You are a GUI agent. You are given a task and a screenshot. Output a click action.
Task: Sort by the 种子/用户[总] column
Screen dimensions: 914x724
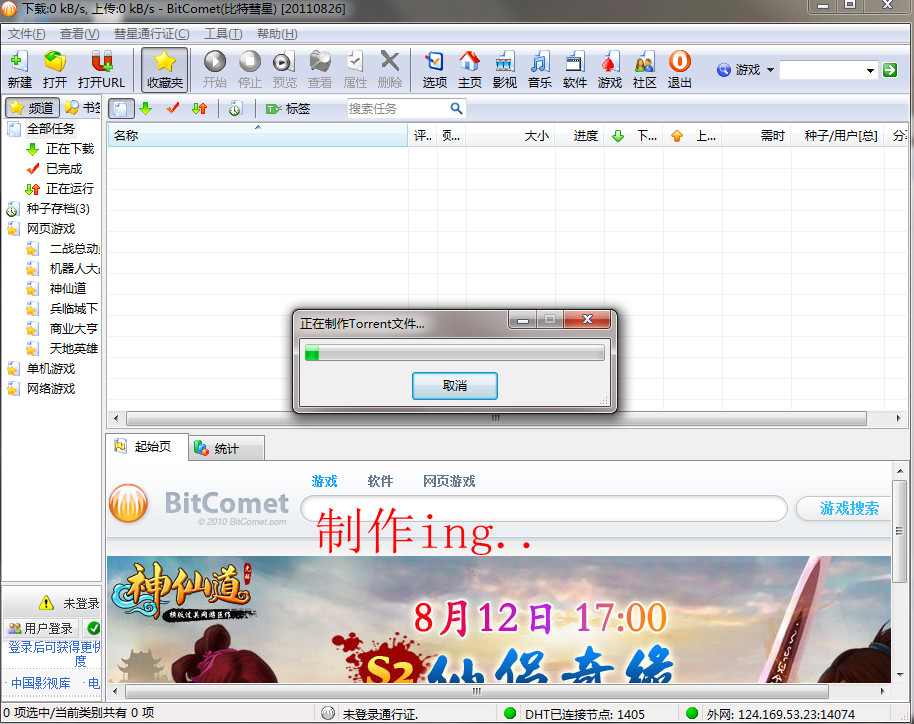tap(838, 135)
